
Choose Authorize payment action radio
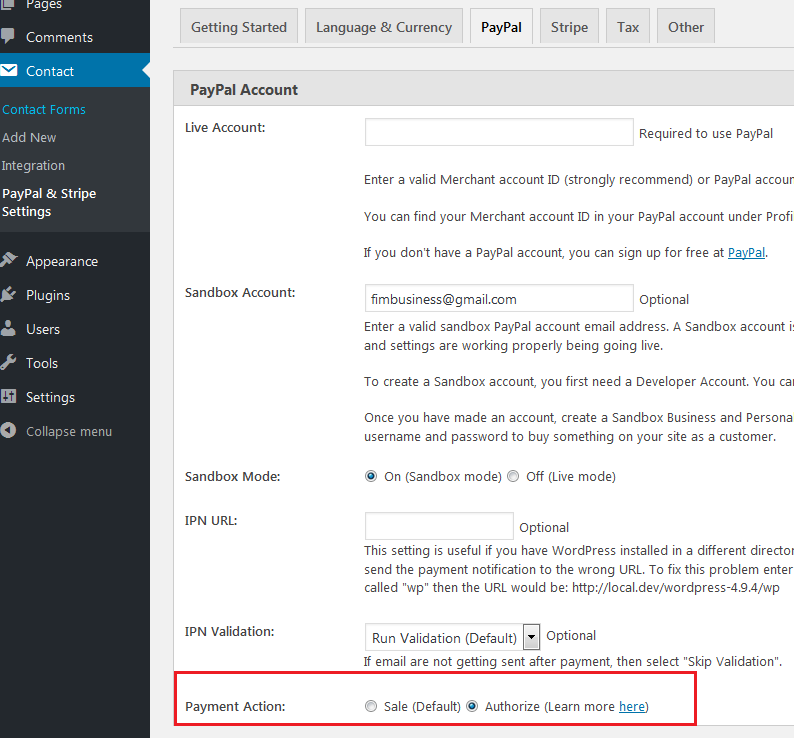(x=472, y=706)
